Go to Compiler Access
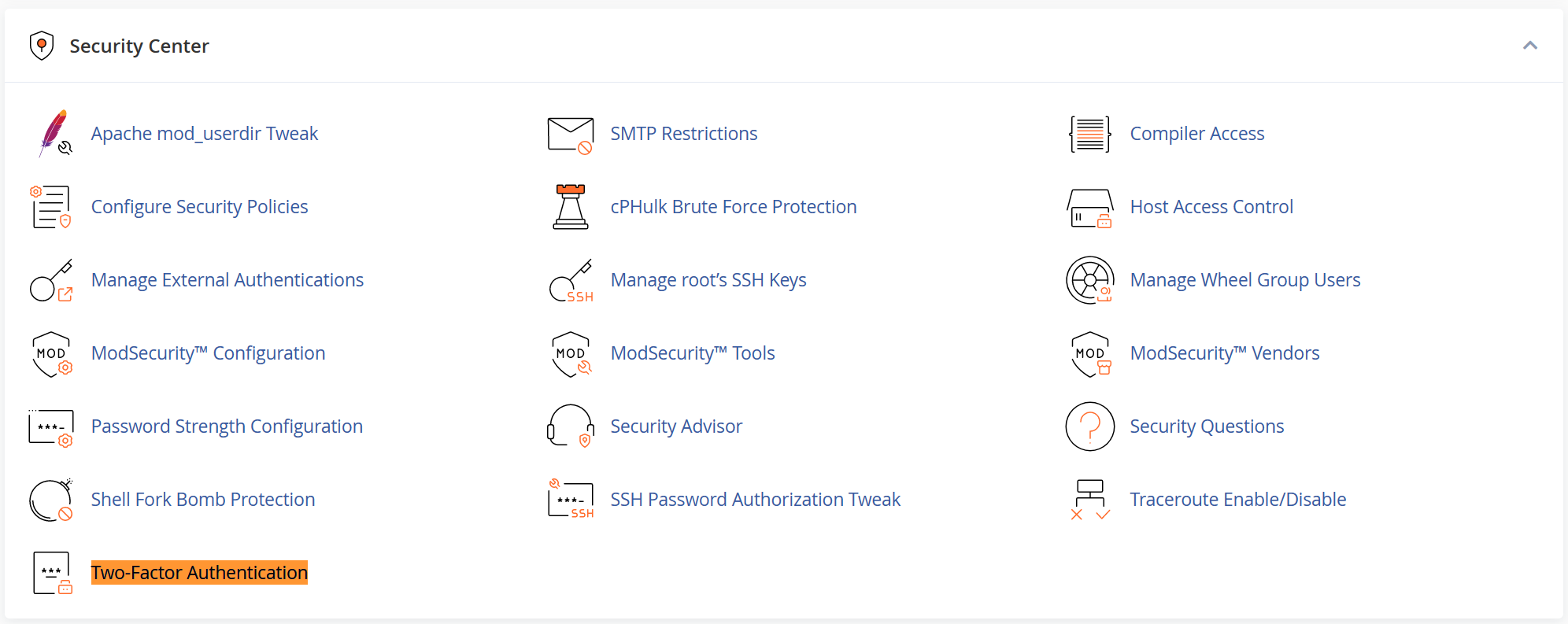Image resolution: width=1568 pixels, height=624 pixels. coord(1196,134)
